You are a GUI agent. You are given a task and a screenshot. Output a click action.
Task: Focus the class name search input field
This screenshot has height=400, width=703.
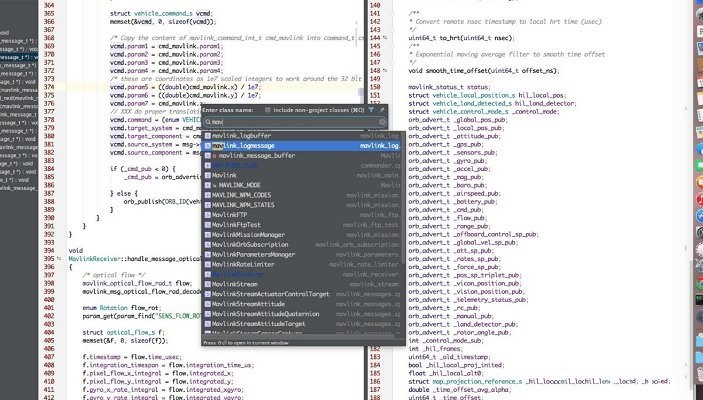tap(295, 122)
